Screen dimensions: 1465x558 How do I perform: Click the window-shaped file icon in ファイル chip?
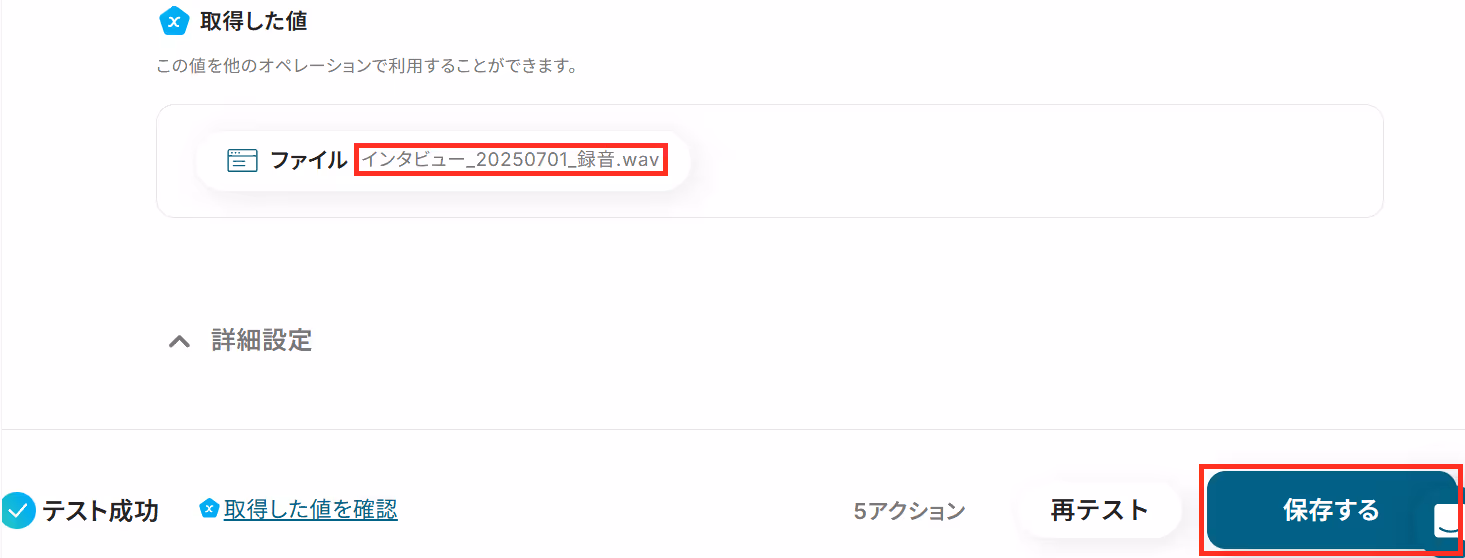(243, 160)
